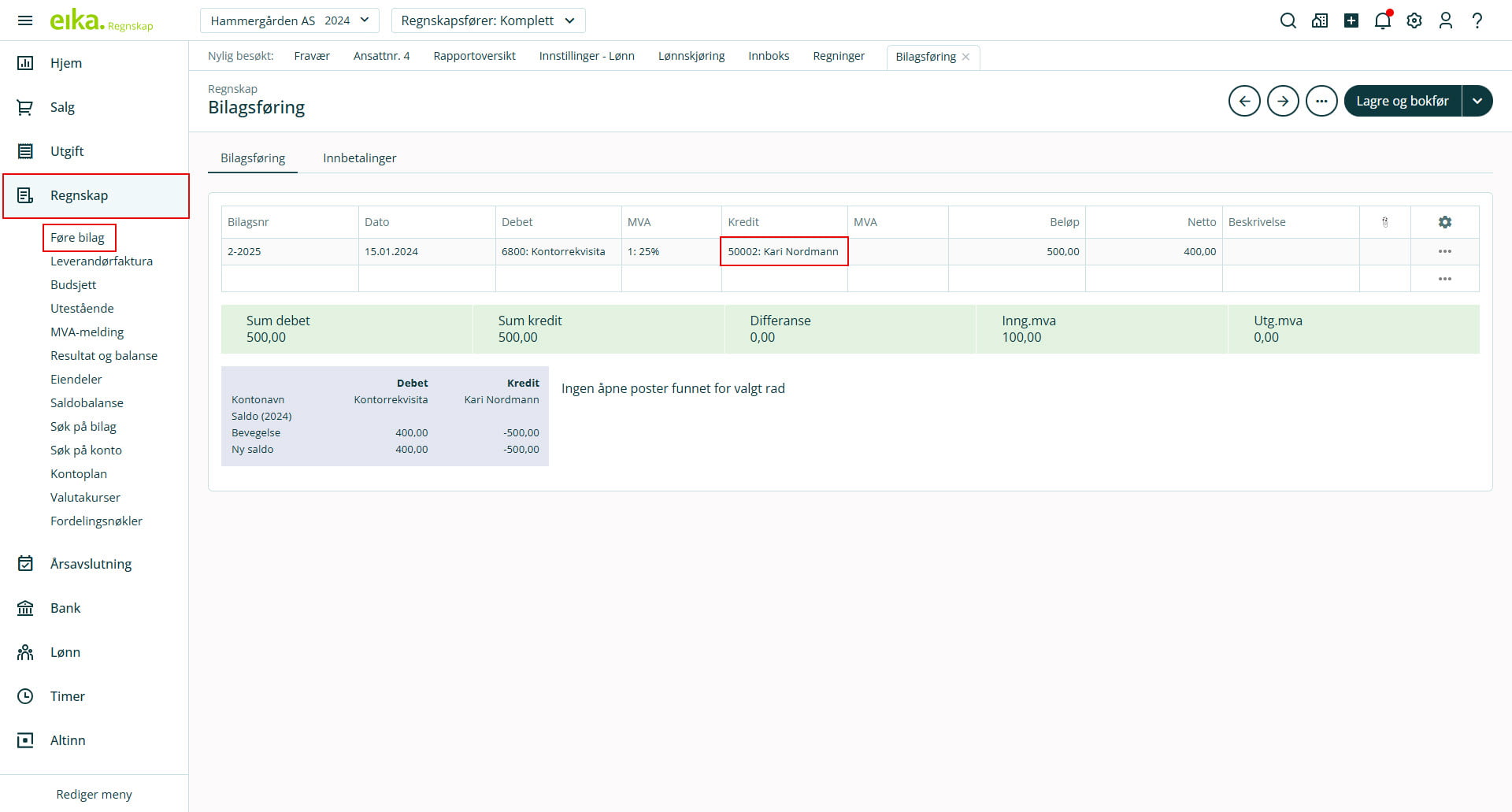Click the Rediger meny link
The width and height of the screenshot is (1512, 812).
(94, 794)
